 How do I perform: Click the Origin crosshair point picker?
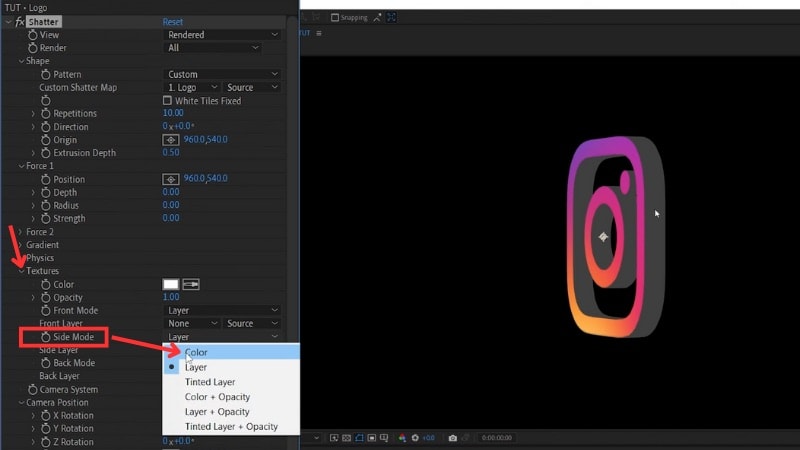170,140
